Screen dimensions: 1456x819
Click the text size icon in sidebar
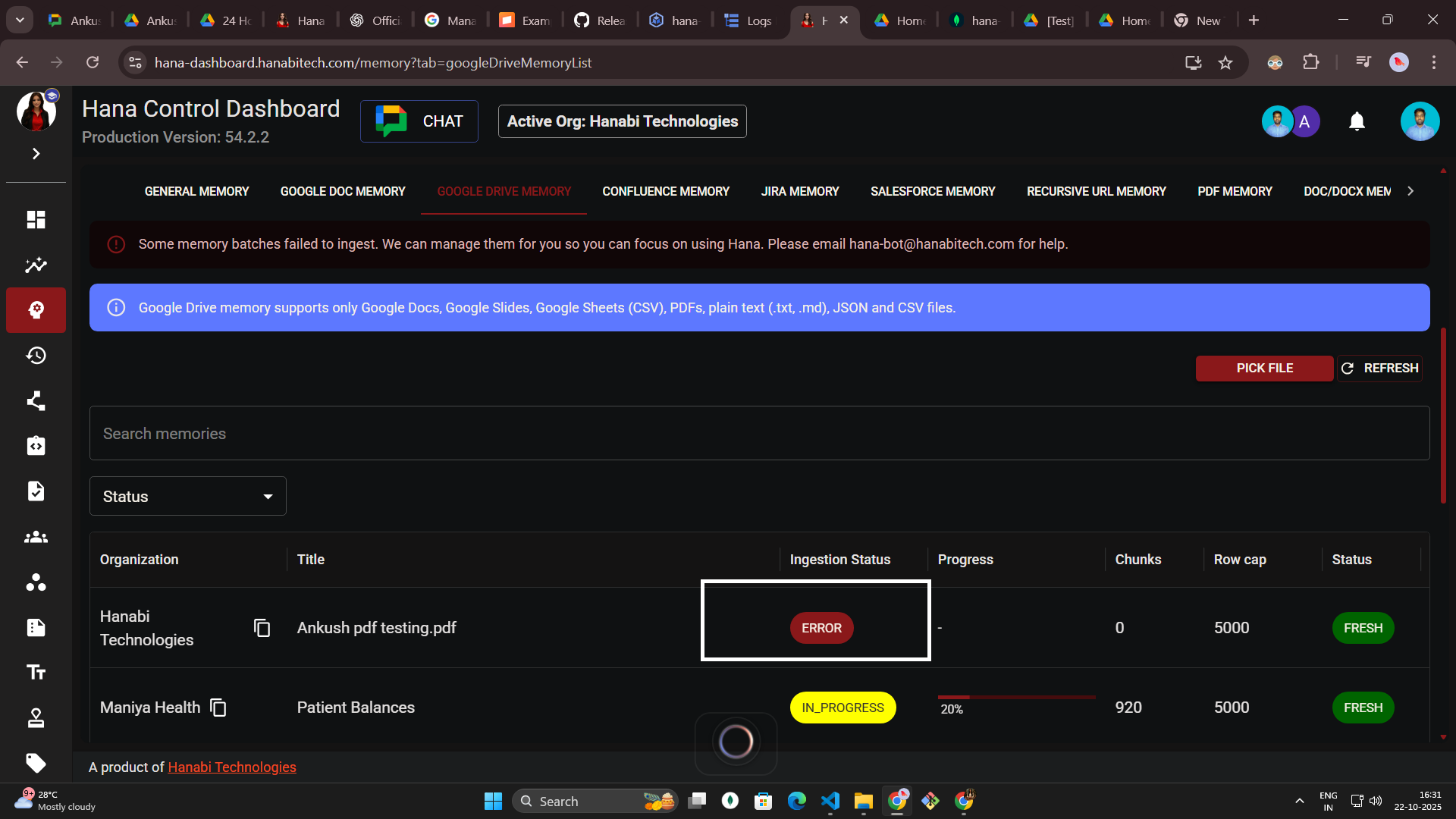coord(36,673)
